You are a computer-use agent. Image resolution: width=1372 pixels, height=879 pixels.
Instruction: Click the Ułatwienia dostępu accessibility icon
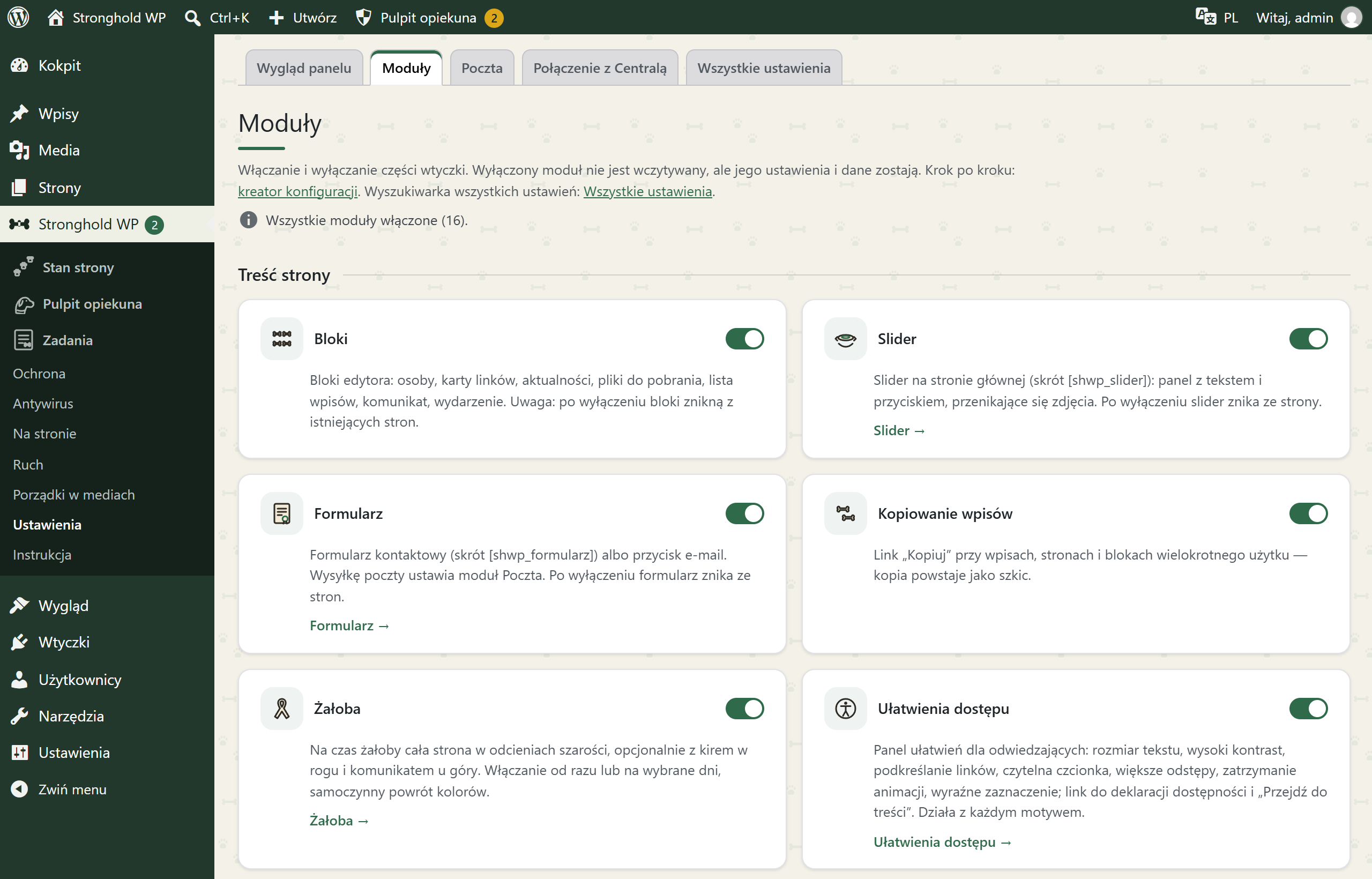coord(845,709)
